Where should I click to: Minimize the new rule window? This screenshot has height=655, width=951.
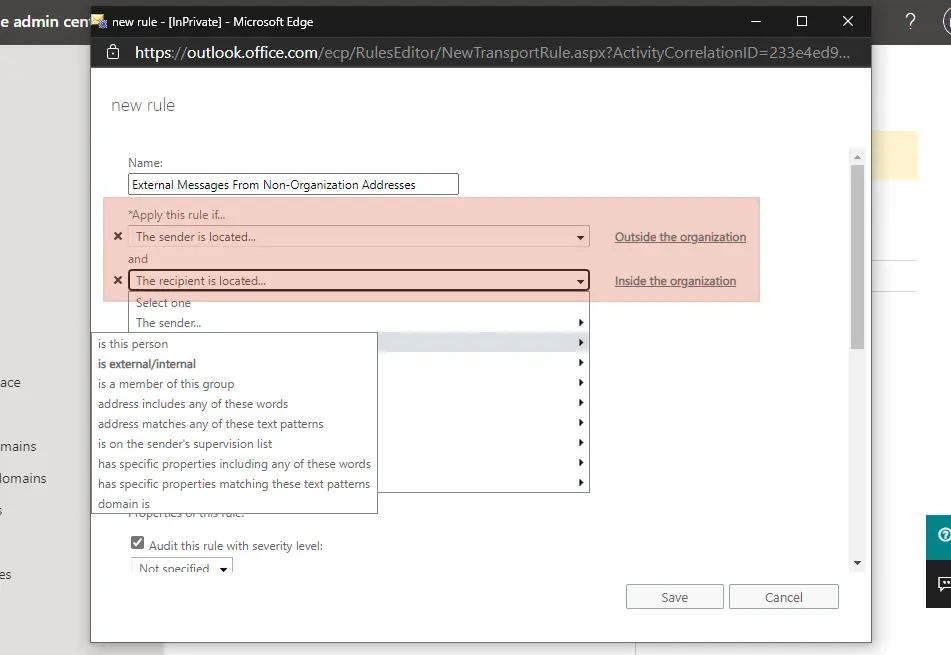[756, 21]
